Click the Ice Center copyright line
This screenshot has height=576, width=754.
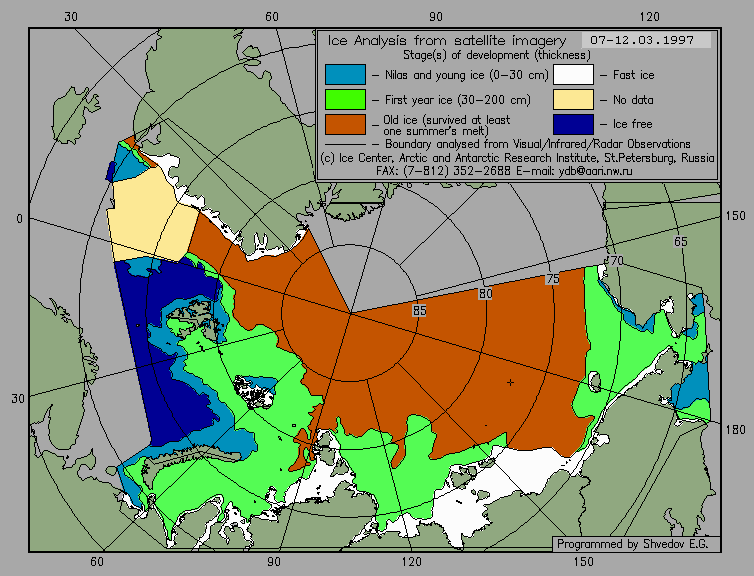point(517,158)
